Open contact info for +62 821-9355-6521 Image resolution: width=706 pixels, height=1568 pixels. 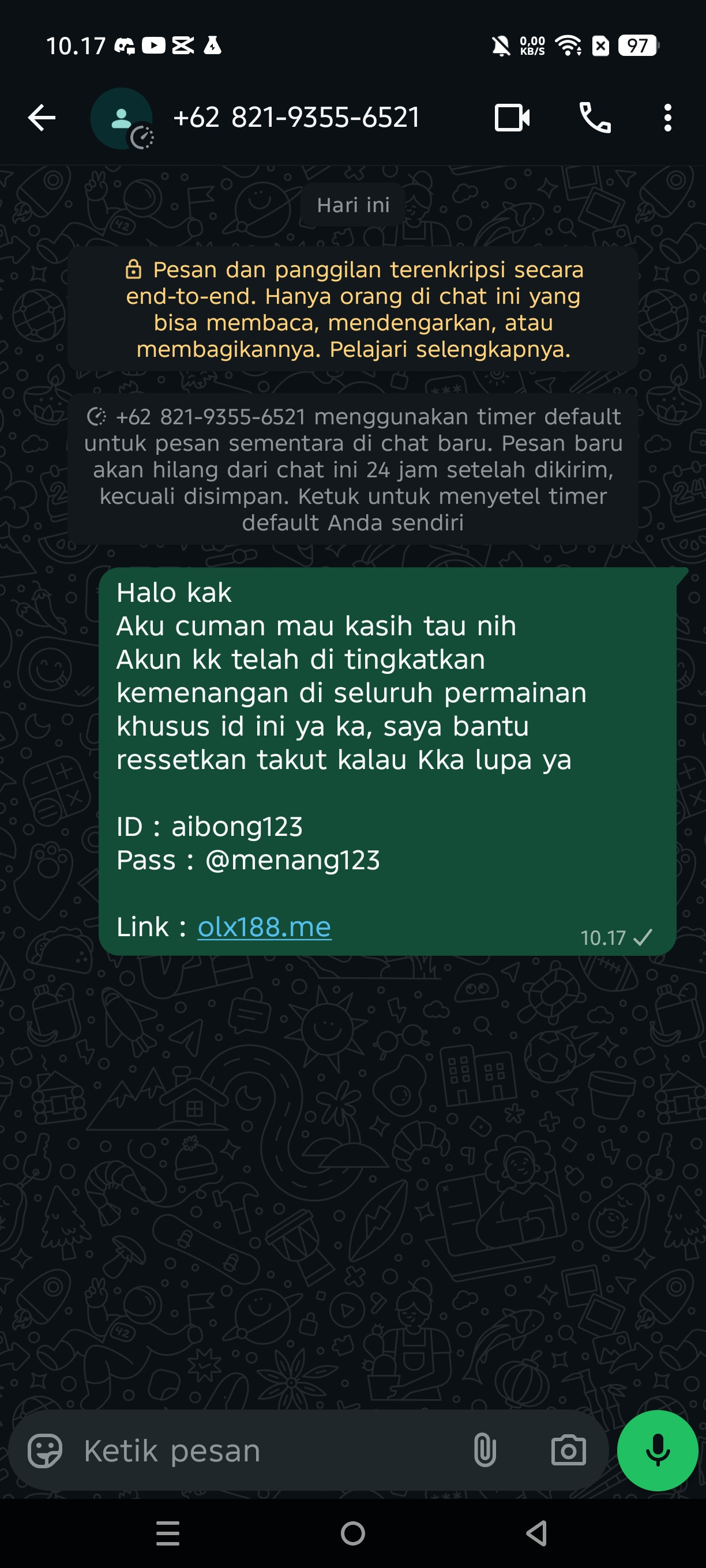[x=296, y=117]
